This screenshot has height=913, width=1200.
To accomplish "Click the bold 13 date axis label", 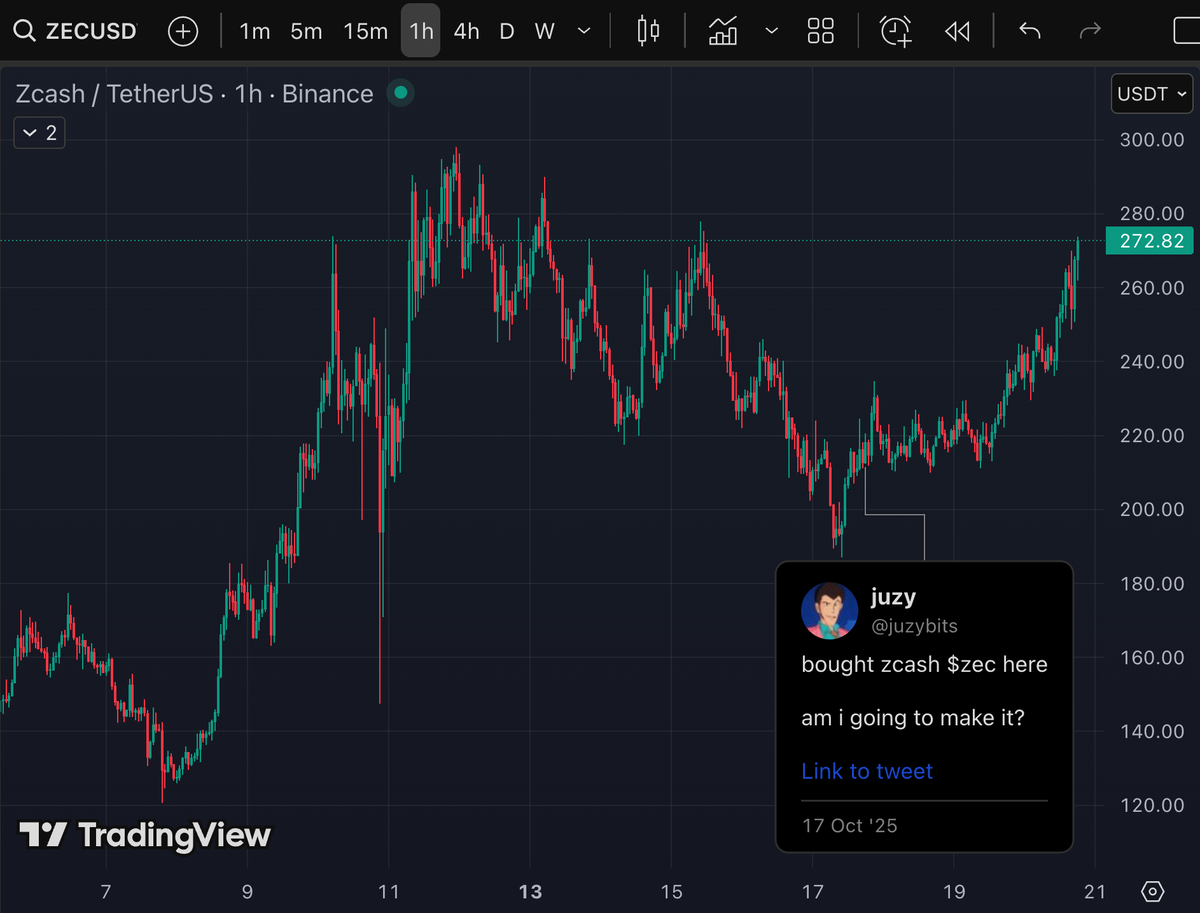I will pyautogui.click(x=530, y=892).
